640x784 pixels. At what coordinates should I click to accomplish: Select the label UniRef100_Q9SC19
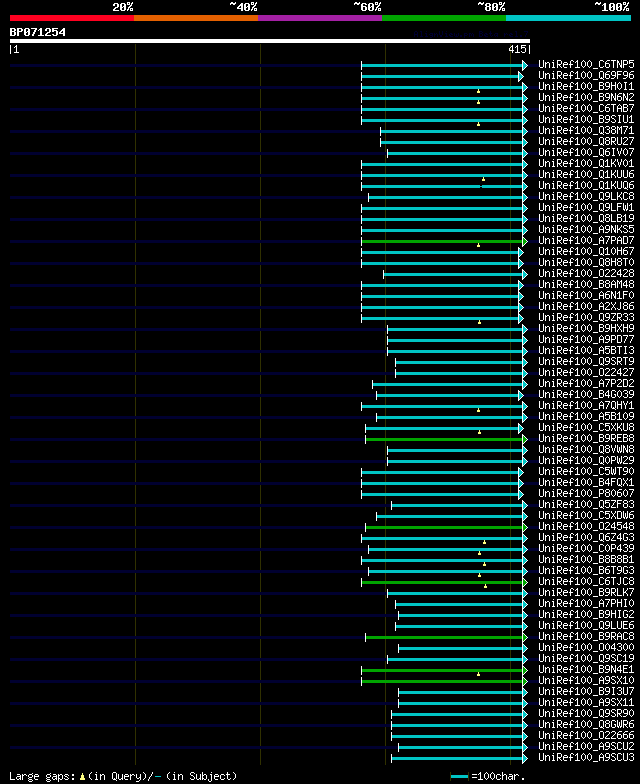pyautogui.click(x=586, y=658)
